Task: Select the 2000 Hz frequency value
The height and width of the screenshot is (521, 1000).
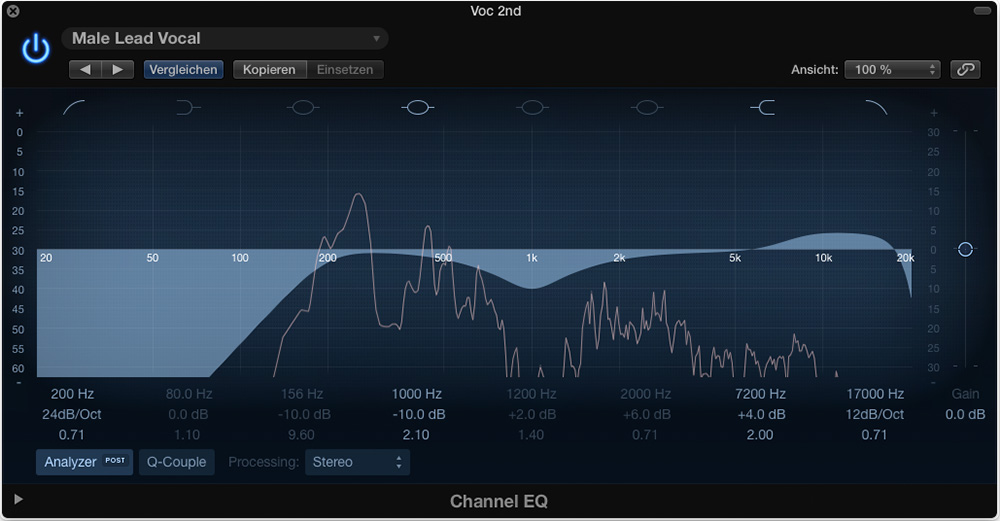Action: point(645,394)
